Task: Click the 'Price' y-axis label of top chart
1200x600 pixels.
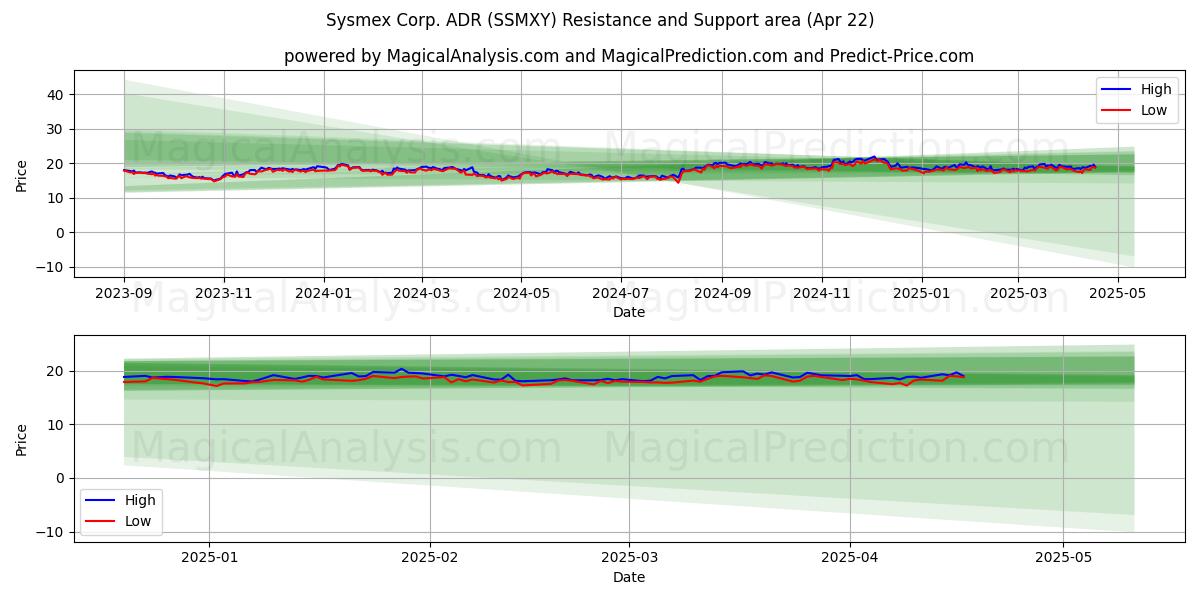Action: pos(22,174)
